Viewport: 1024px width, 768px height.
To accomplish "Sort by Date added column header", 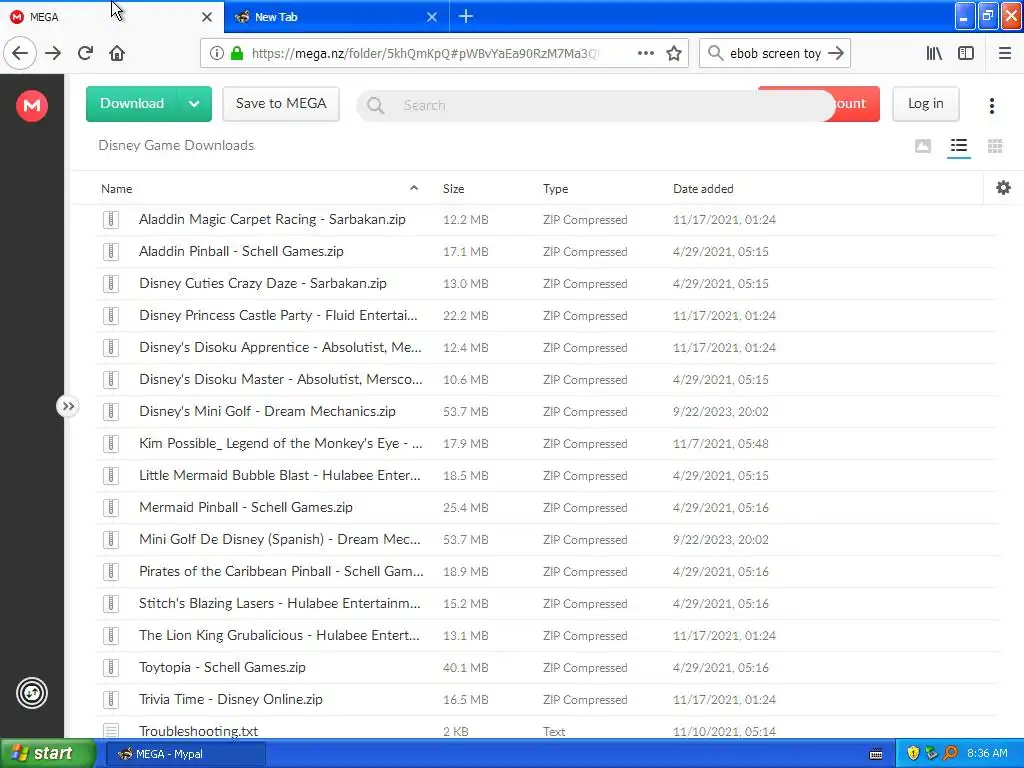I will point(703,189).
